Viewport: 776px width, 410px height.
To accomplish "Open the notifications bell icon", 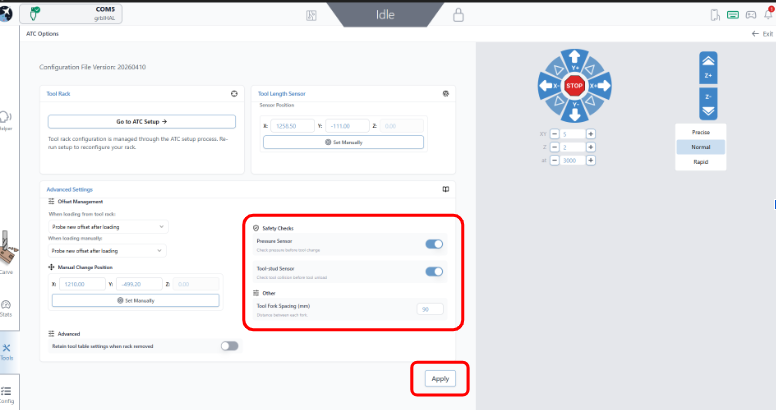I will 768,14.
